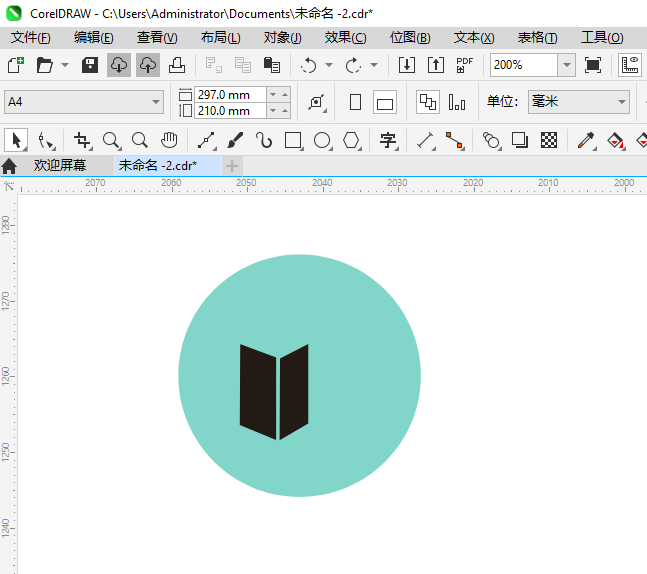Select the Ellipse tool
Image resolution: width=647 pixels, height=574 pixels.
[322, 140]
